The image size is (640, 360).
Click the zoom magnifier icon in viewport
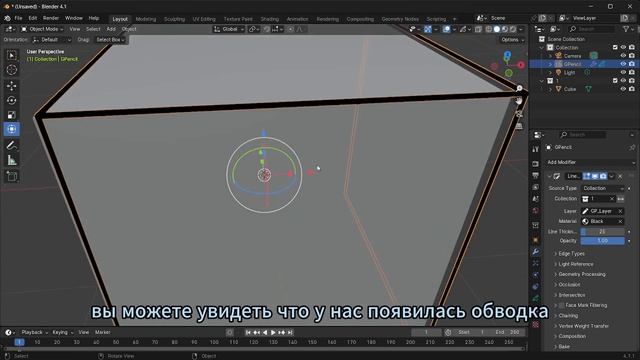click(x=519, y=88)
